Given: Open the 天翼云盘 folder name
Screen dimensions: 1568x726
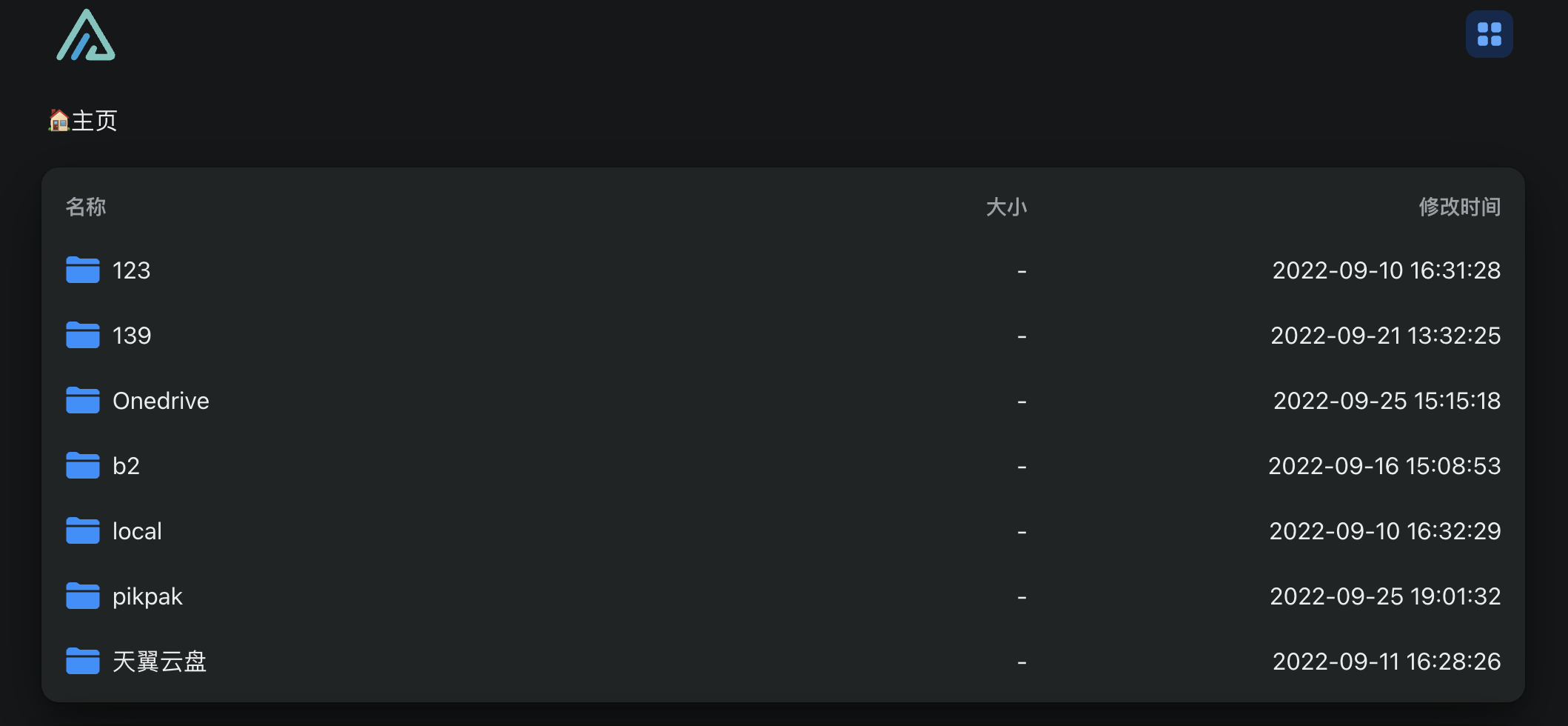Looking at the screenshot, I should pyautogui.click(x=159, y=662).
